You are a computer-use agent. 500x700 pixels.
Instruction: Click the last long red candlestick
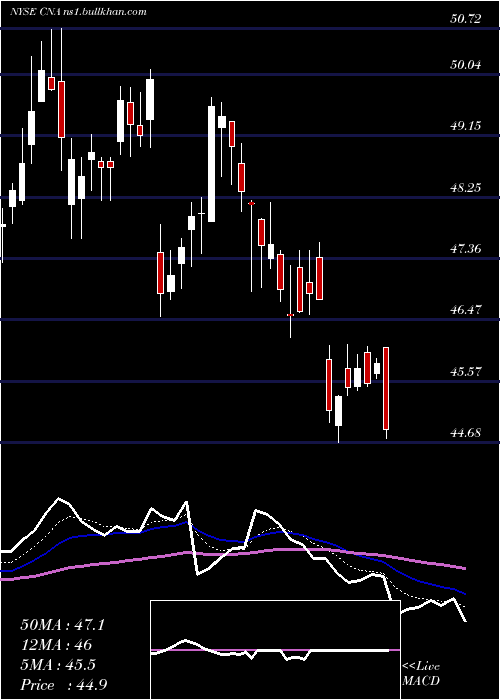pos(387,388)
